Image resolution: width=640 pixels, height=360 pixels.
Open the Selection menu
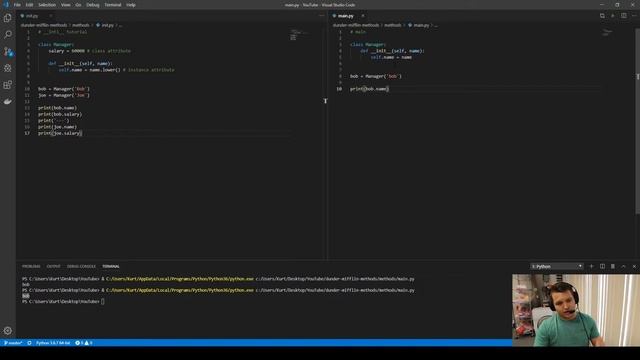(x=47, y=5)
